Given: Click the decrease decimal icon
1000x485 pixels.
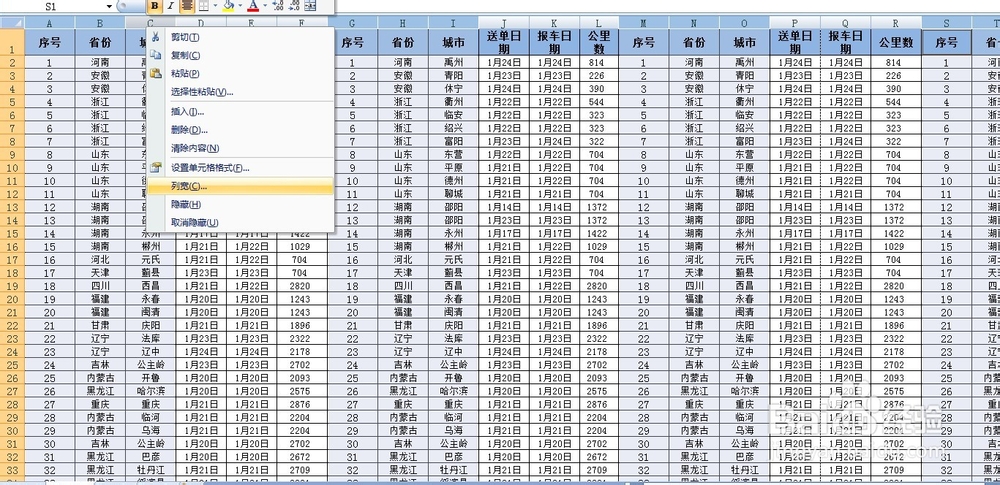Looking at the screenshot, I should 294,6.
